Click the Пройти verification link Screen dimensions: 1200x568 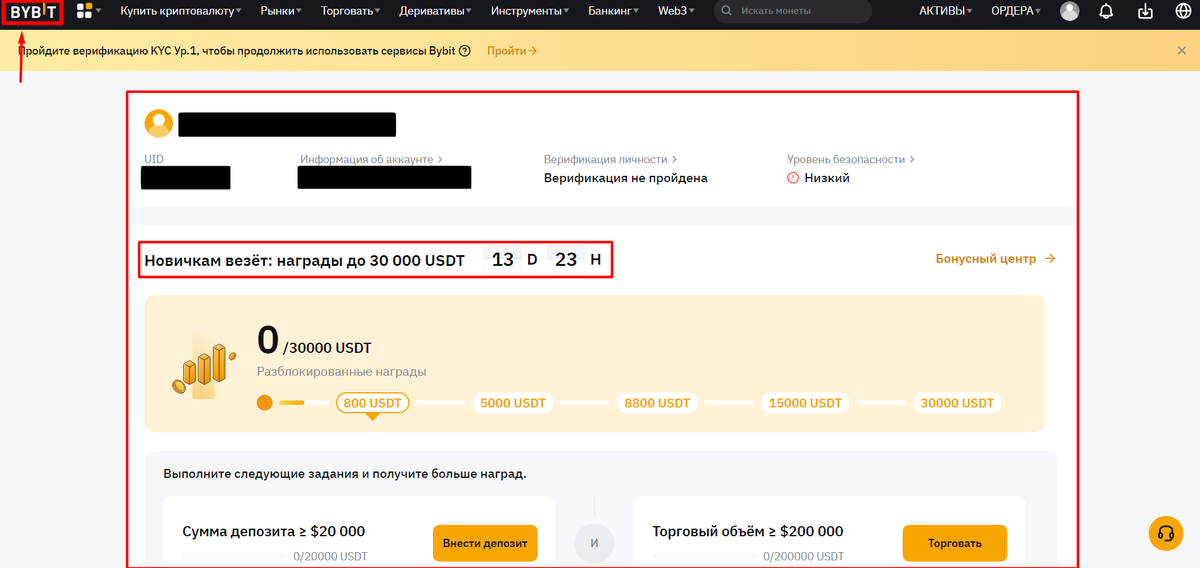pyautogui.click(x=512, y=51)
